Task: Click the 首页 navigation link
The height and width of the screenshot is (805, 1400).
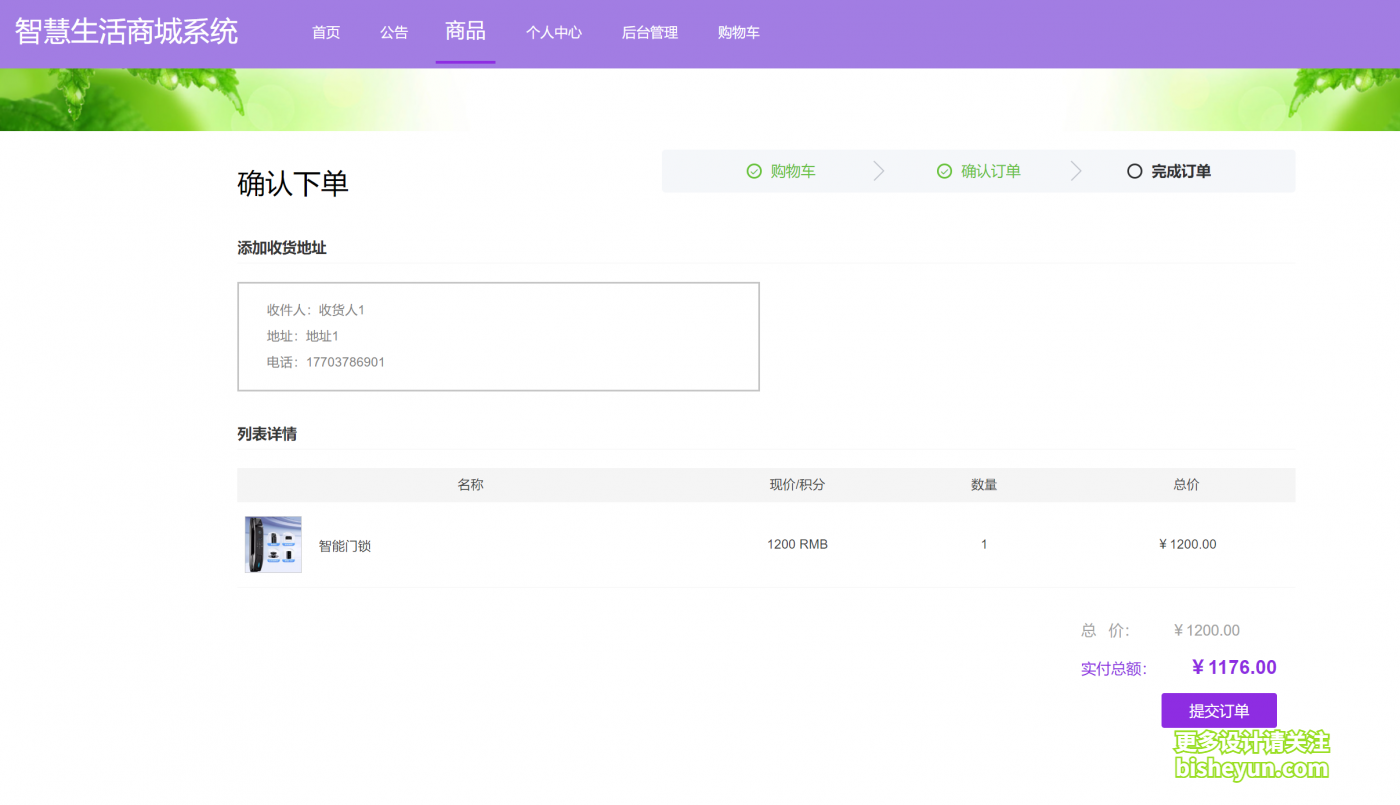Action: point(325,31)
